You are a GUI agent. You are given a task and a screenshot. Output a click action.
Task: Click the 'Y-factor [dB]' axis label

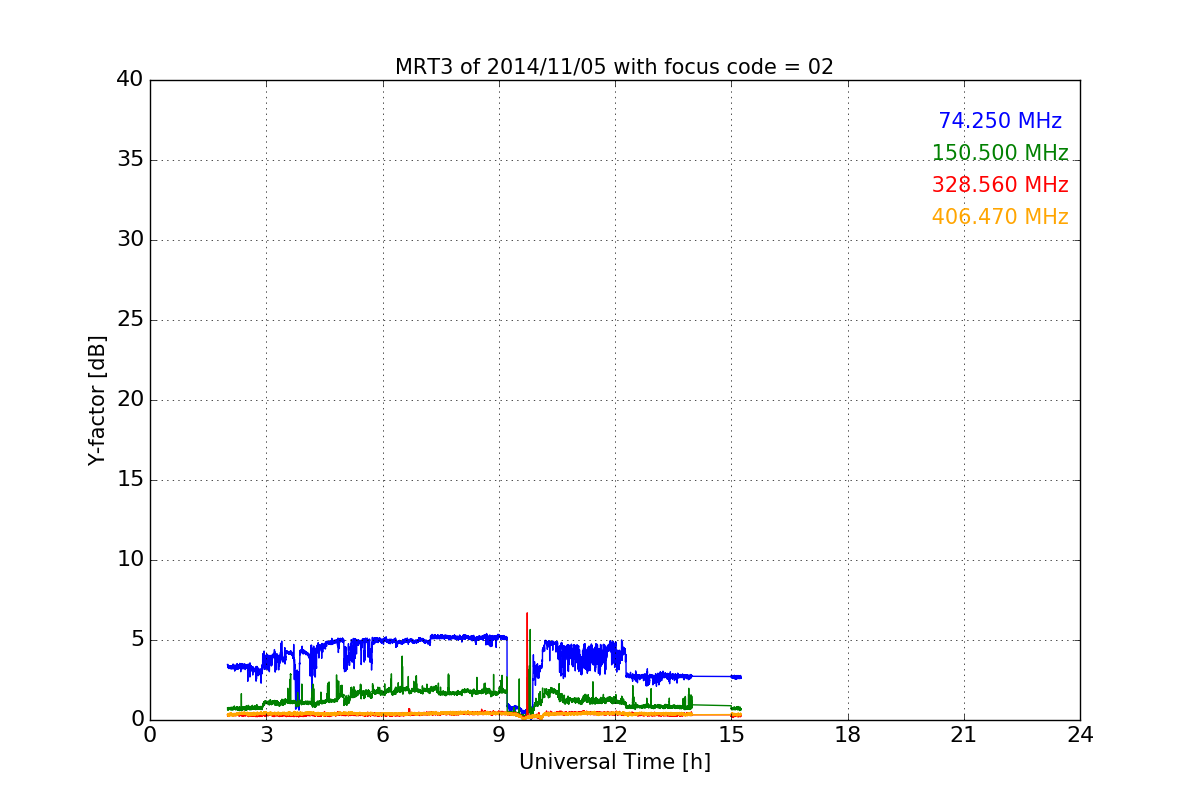point(97,400)
